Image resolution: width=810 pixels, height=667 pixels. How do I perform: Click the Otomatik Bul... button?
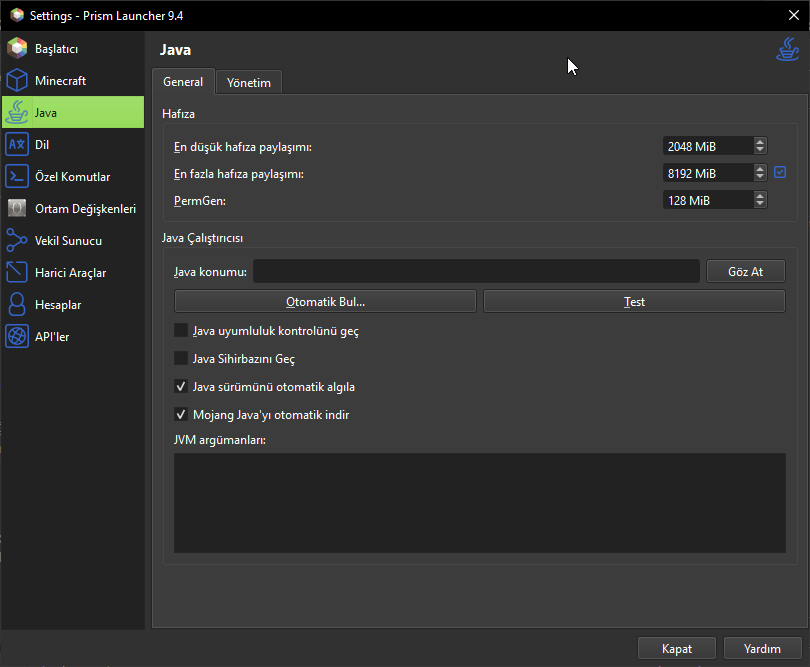[x=325, y=301]
